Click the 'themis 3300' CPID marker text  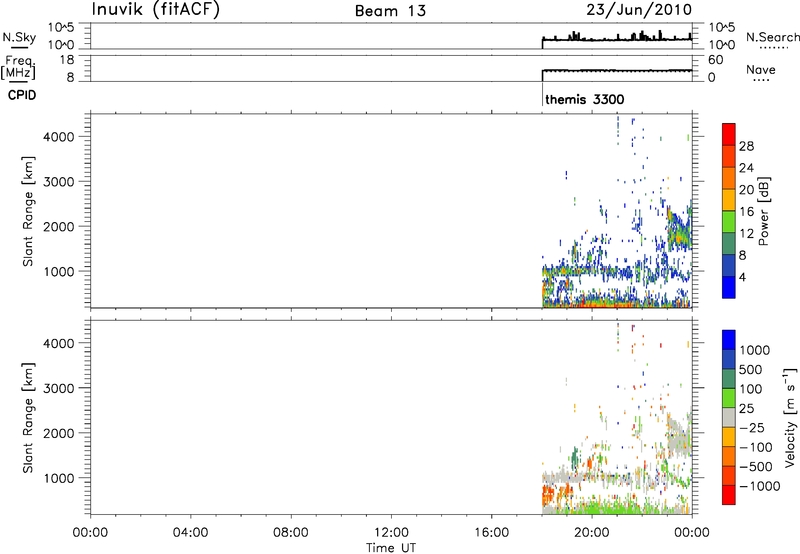(x=585, y=99)
